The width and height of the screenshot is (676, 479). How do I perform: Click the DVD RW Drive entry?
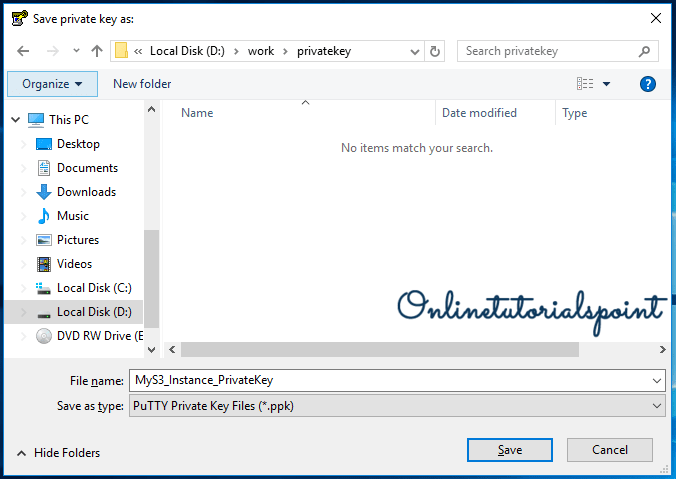click(x=100, y=336)
